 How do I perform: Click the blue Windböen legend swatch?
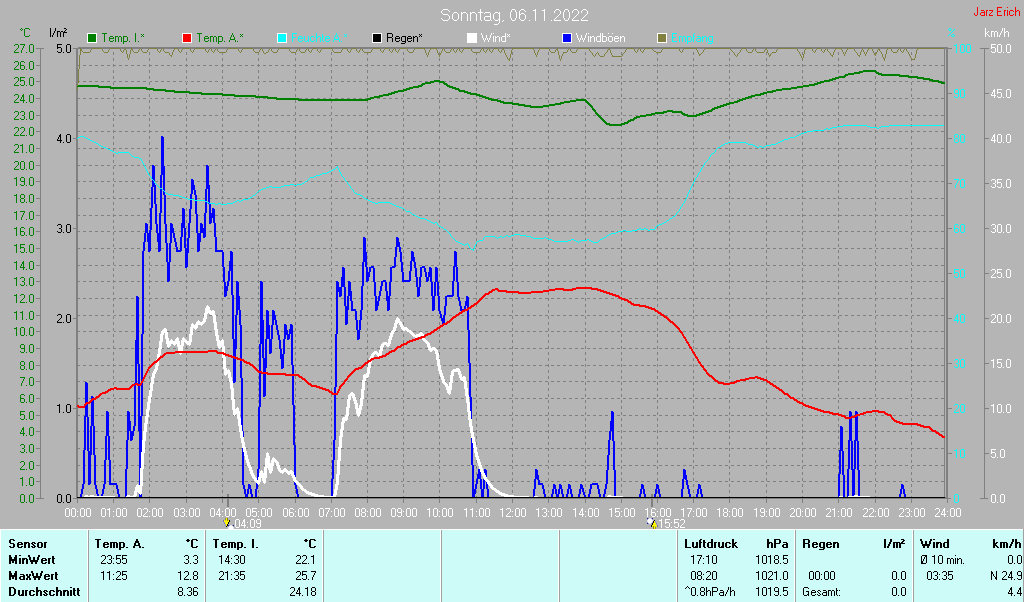tap(567, 38)
